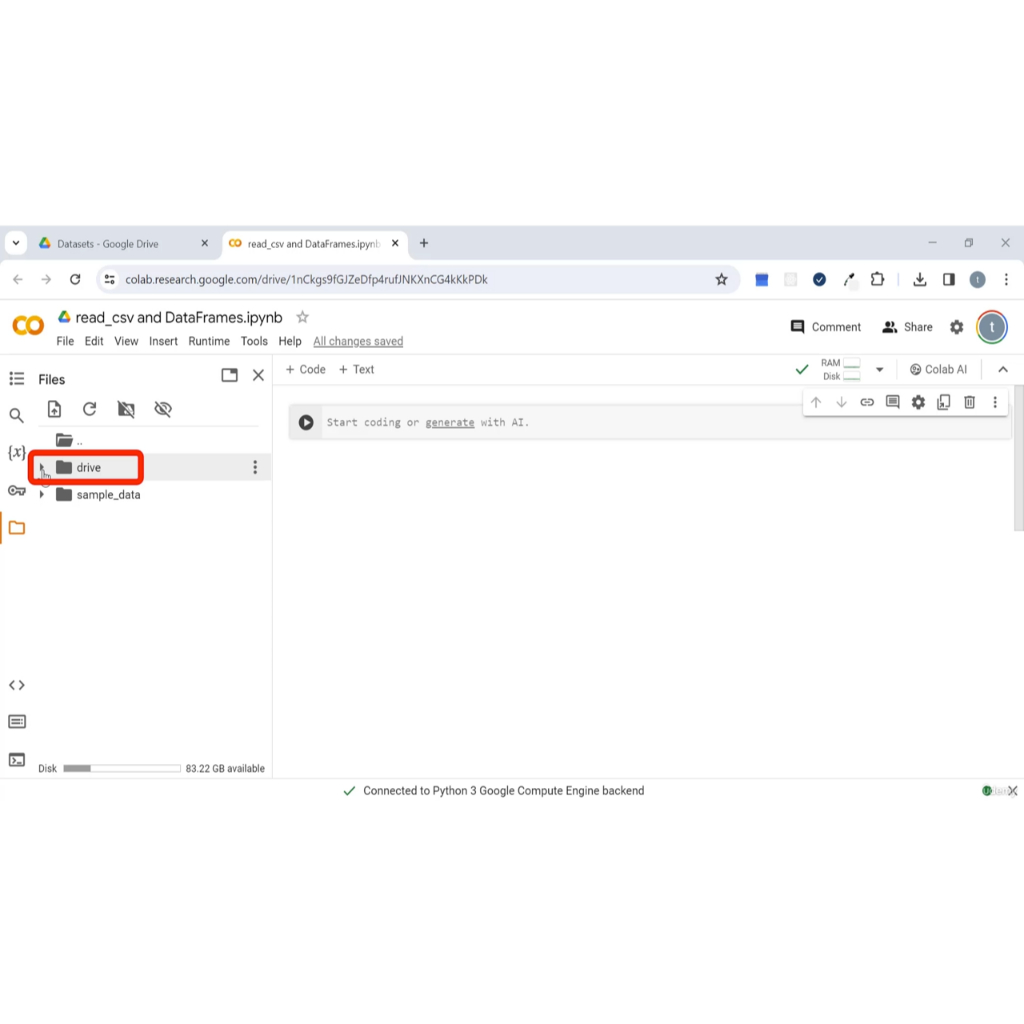The width and height of the screenshot is (1024, 1024).
Task: Open the browser tab search dropdown
Action: click(16, 243)
